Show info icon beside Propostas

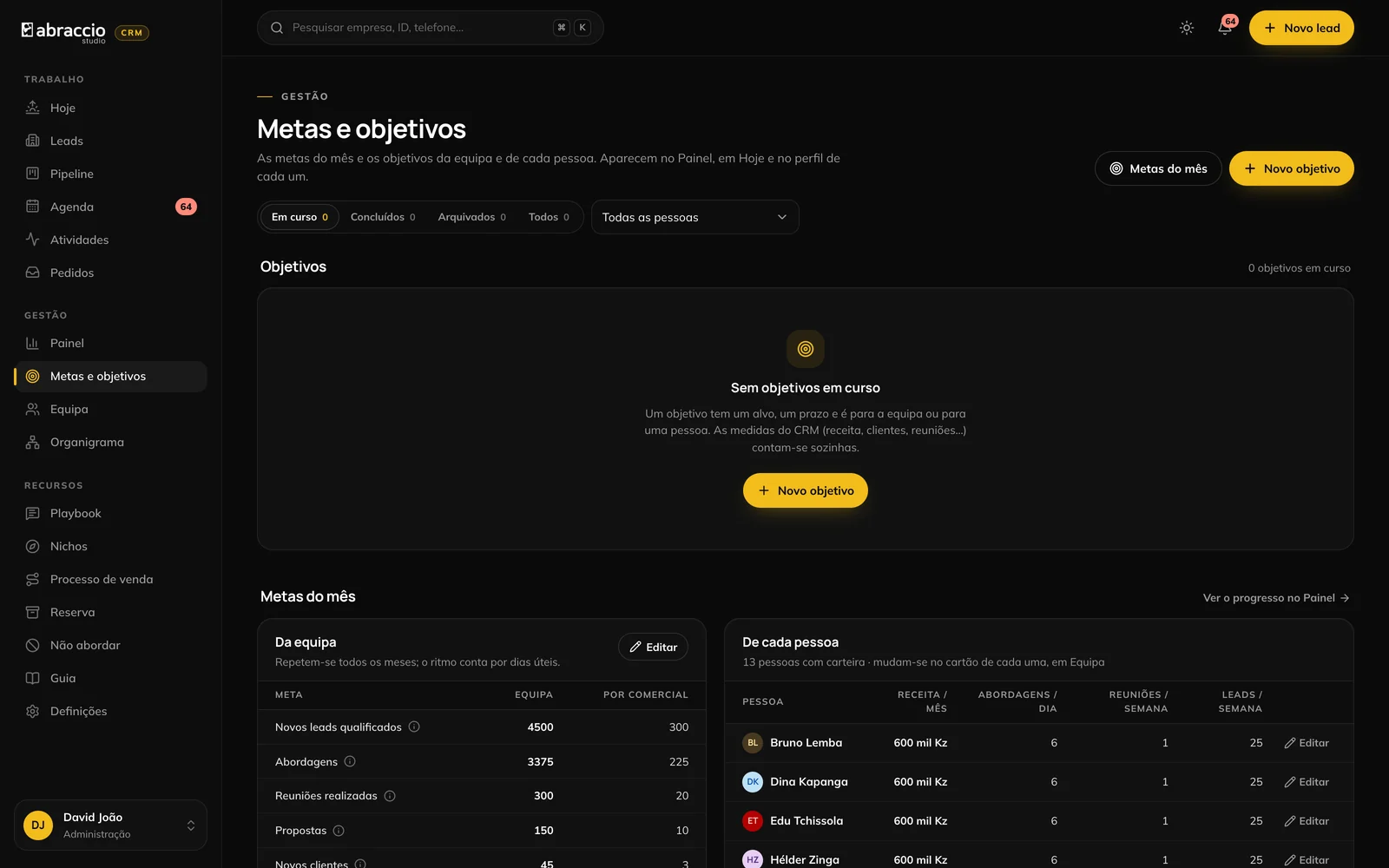(x=339, y=831)
